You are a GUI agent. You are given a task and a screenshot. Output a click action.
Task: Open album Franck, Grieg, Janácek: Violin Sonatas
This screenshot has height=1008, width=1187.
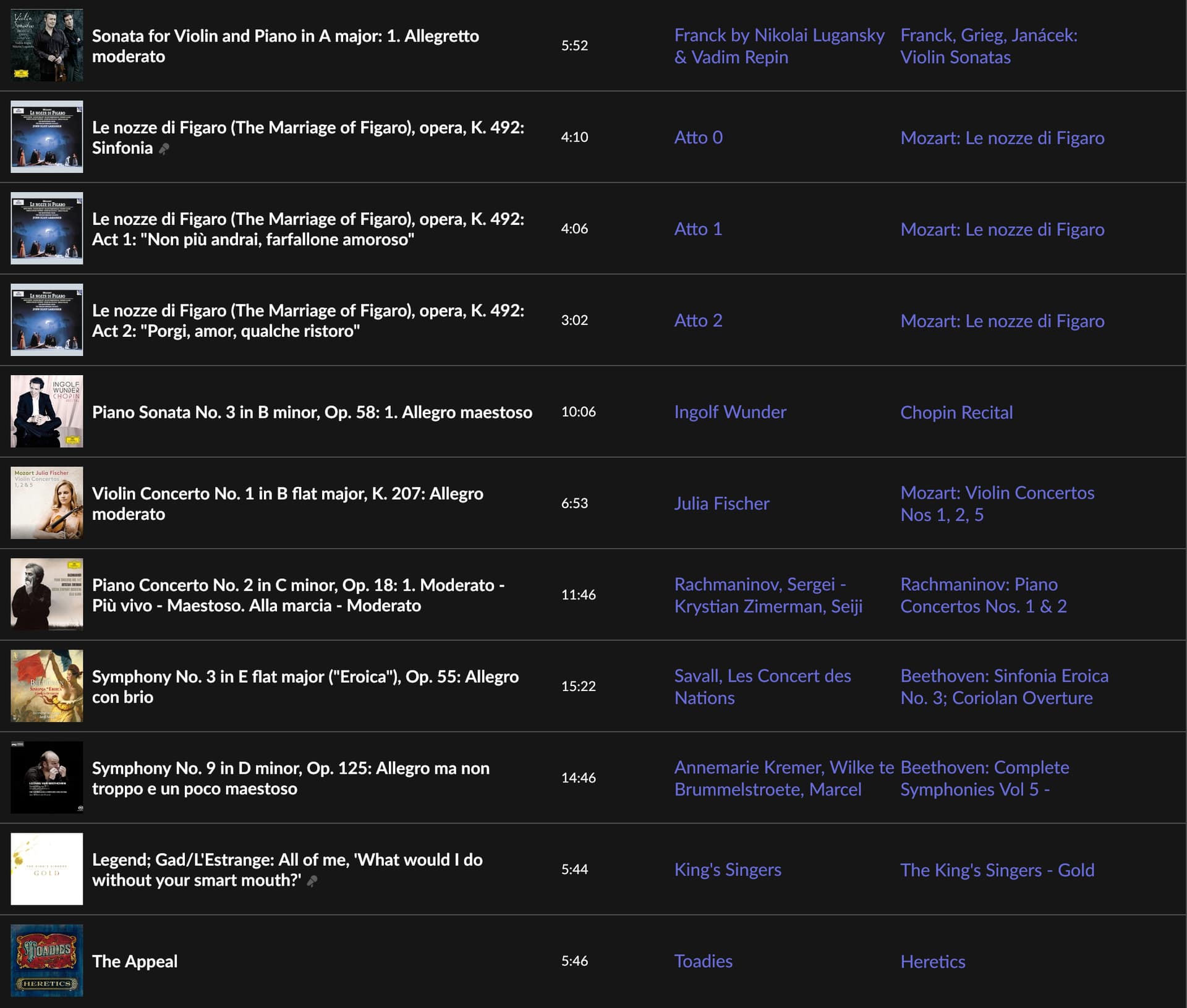tap(989, 46)
